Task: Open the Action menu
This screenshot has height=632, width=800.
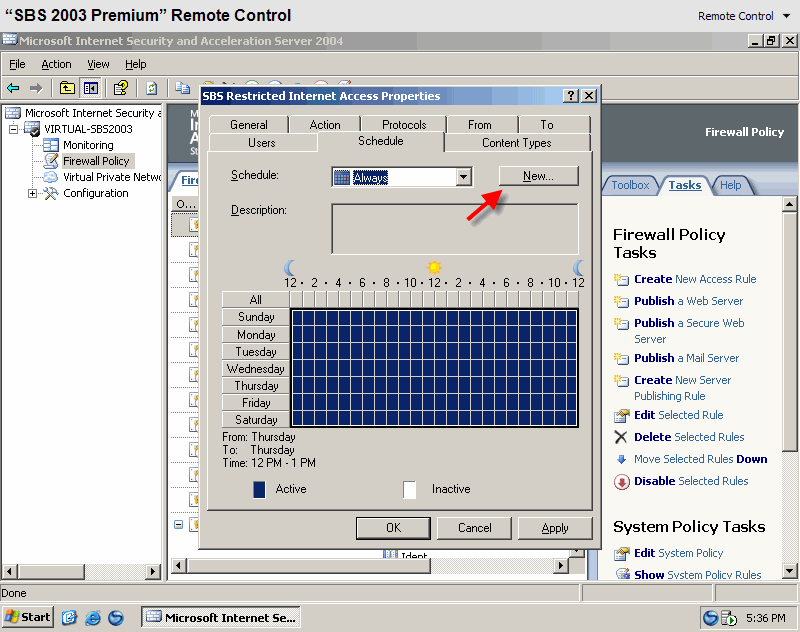Action: 56,64
